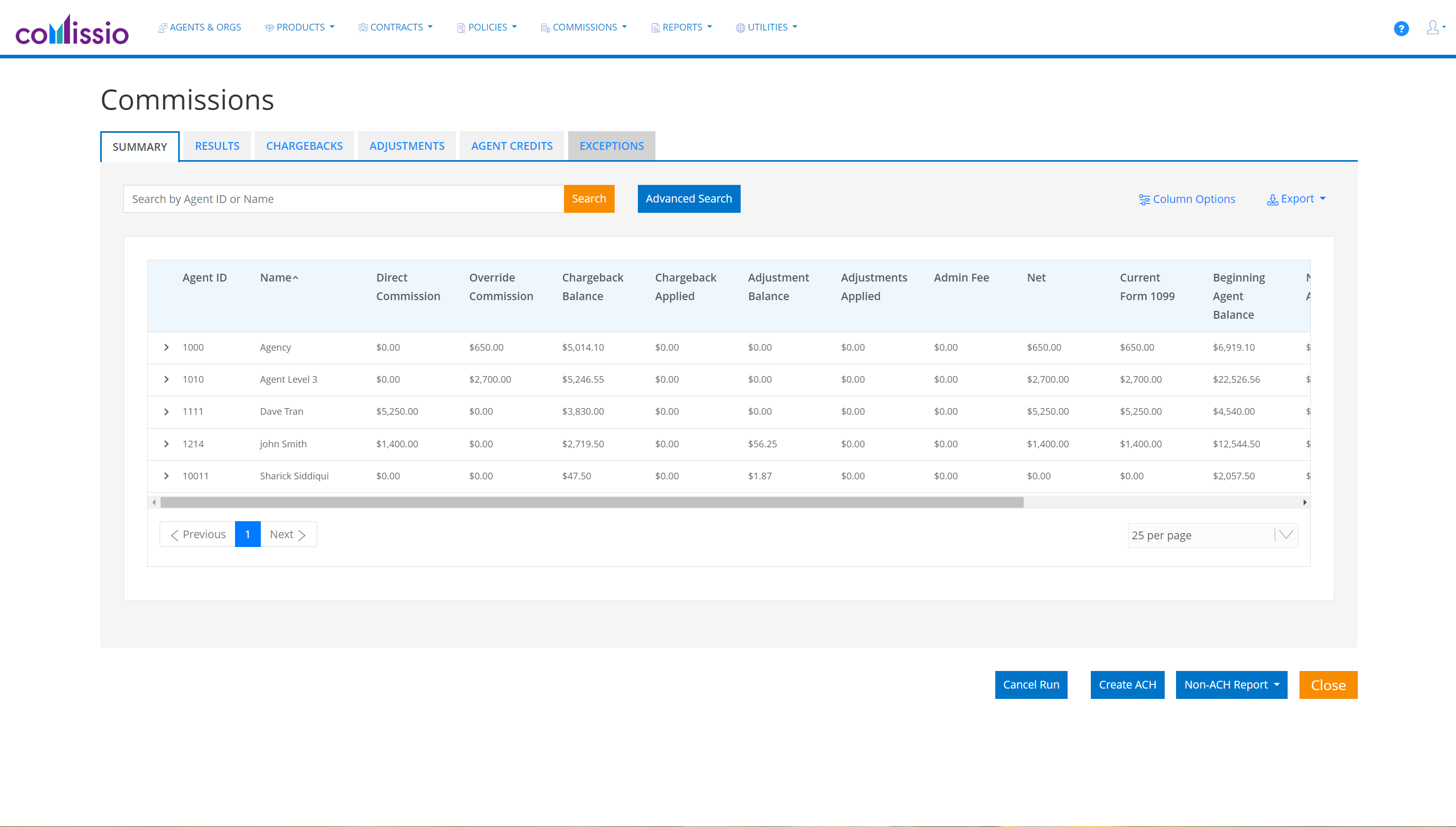1456x827 pixels.
Task: Click the Commissio logo
Action: pyautogui.click(x=72, y=29)
